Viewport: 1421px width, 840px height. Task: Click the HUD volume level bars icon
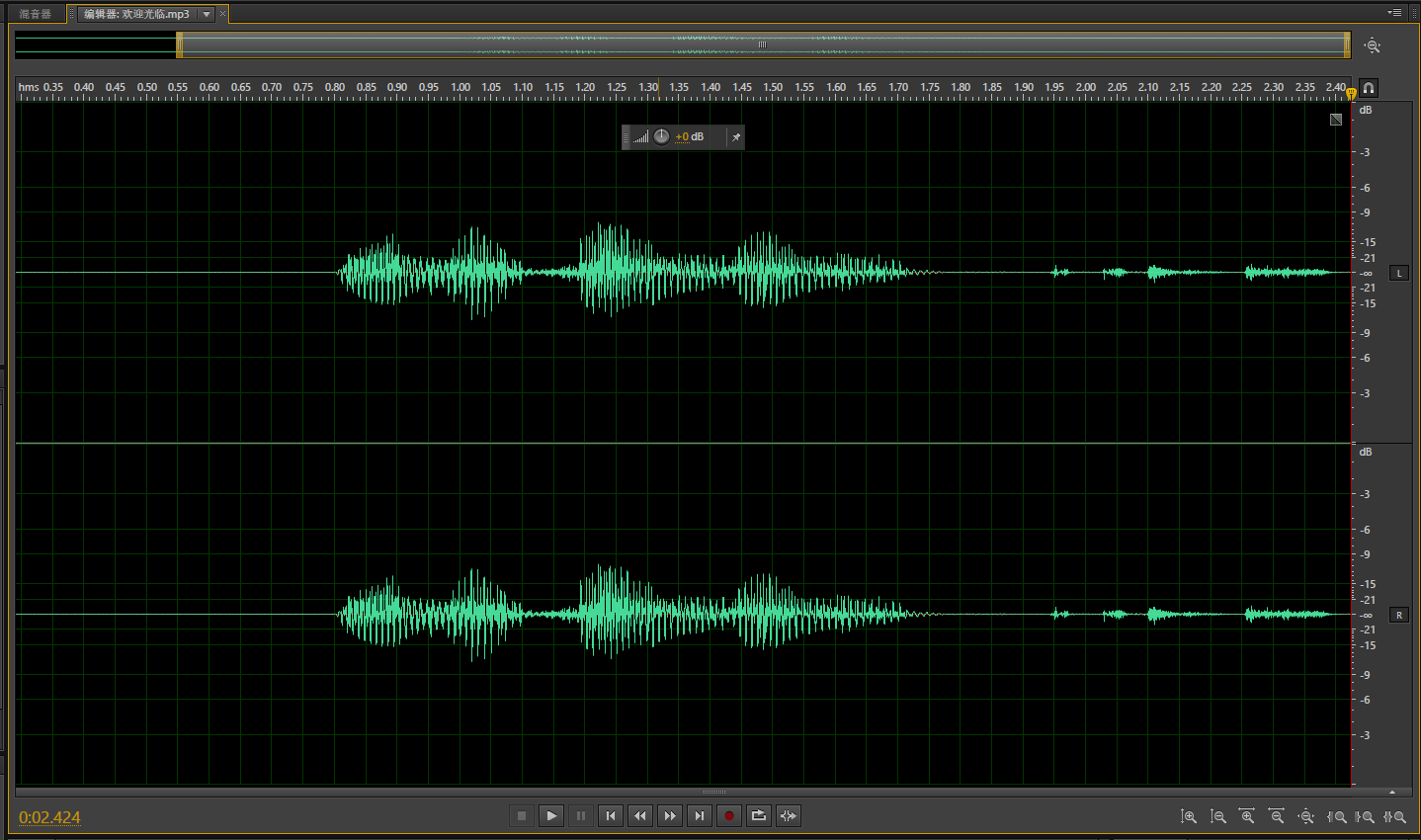coord(641,137)
